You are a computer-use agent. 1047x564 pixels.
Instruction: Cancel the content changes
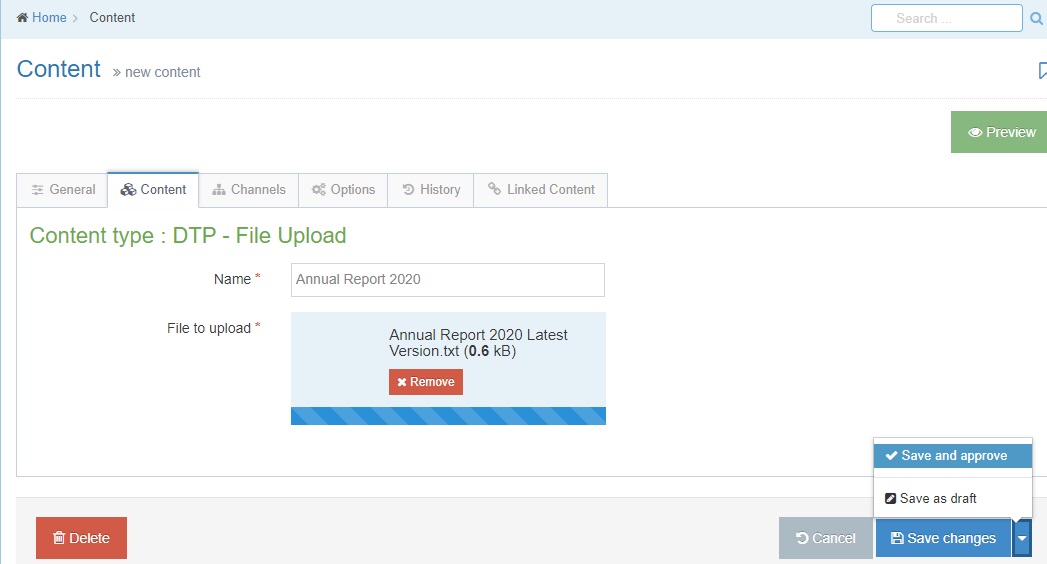[825, 538]
